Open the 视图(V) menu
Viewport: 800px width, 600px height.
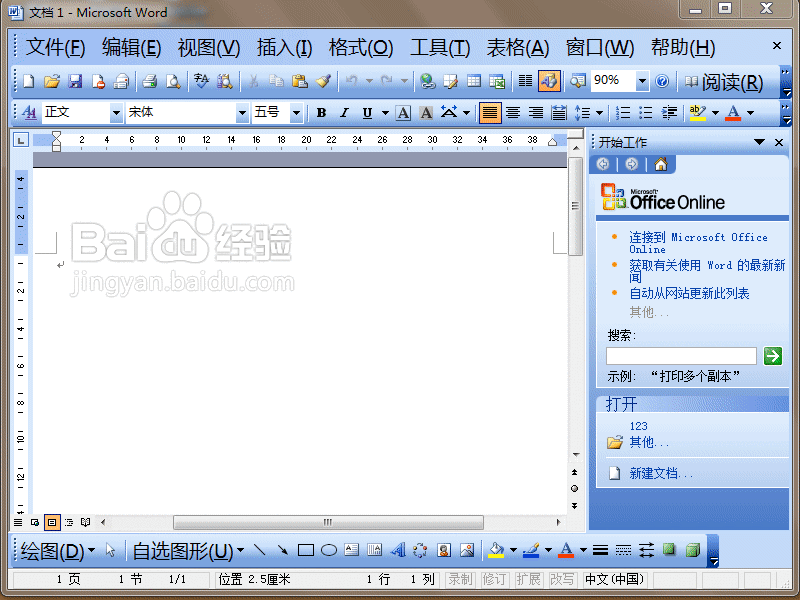click(x=209, y=47)
